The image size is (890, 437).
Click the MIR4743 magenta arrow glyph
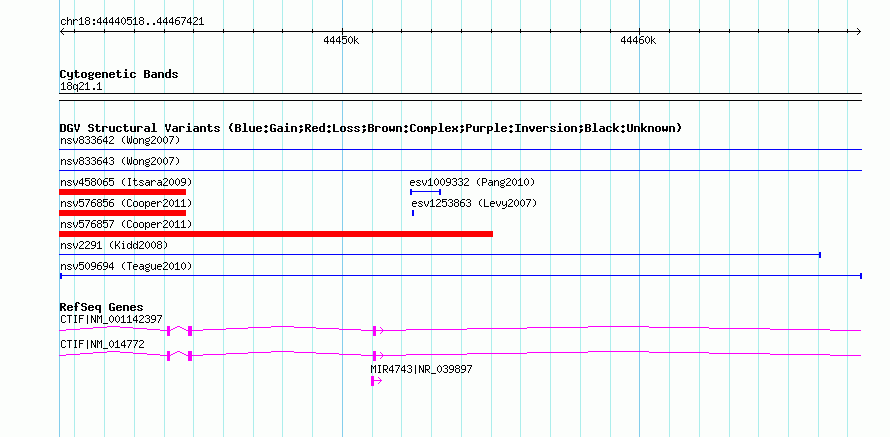[x=376, y=381]
